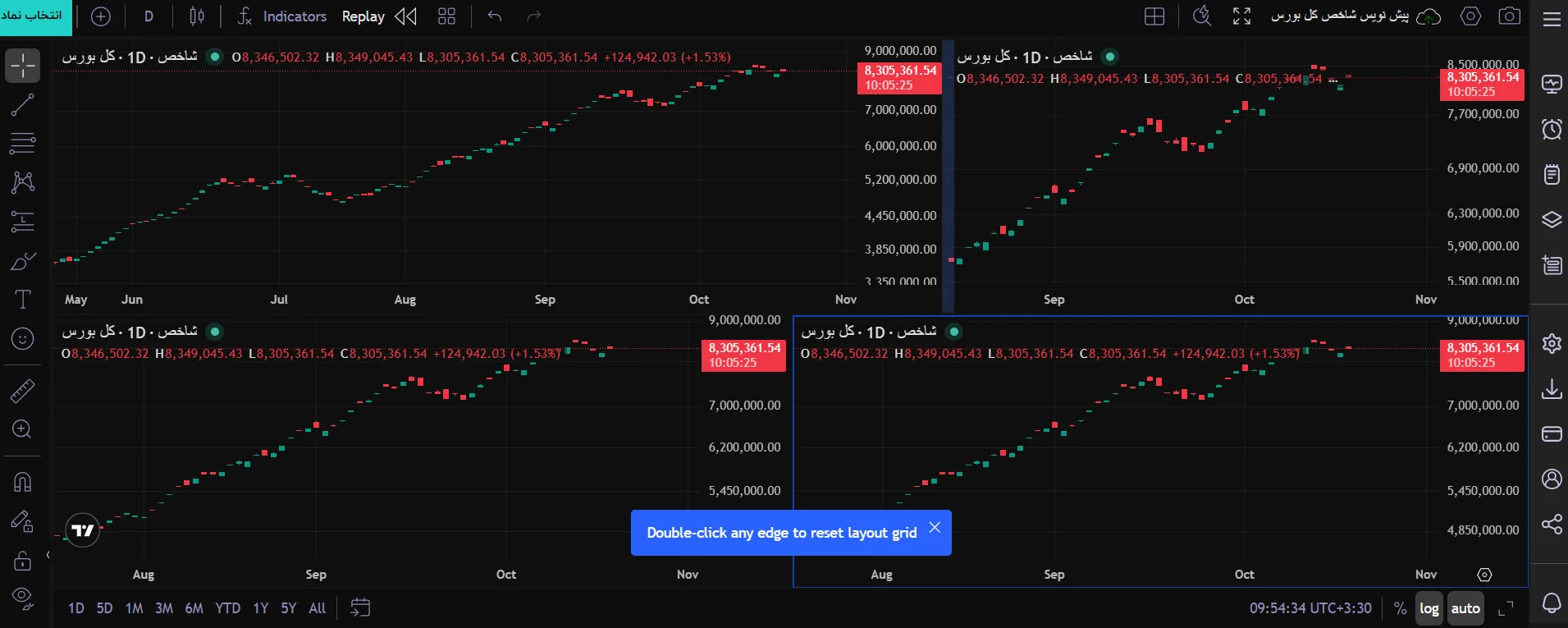The height and width of the screenshot is (628, 1568).
Task: Open the Fibonacci retracement tools
Action: 23,143
